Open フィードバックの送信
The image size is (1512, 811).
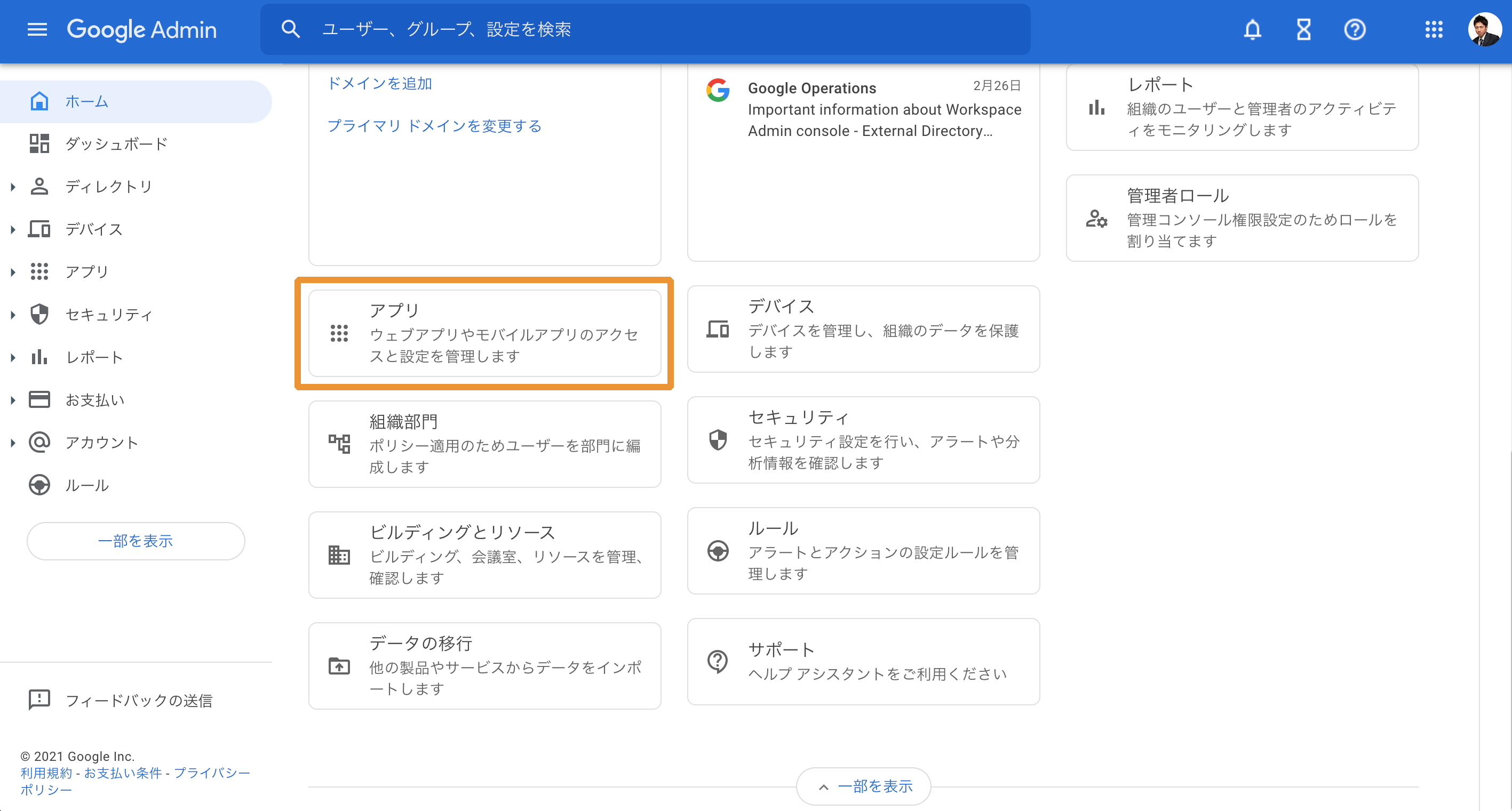pos(136,700)
